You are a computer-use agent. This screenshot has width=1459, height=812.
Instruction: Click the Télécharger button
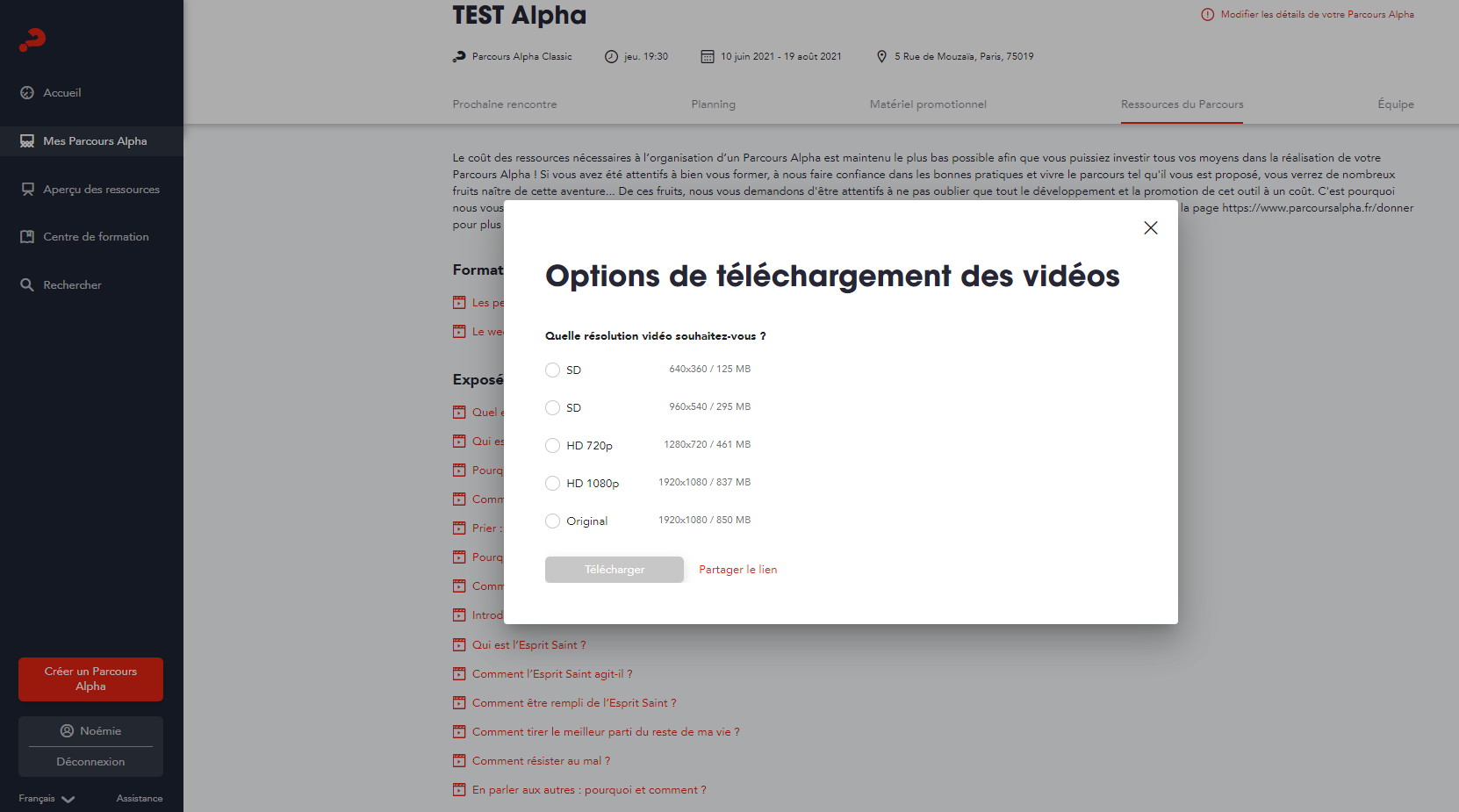point(615,570)
